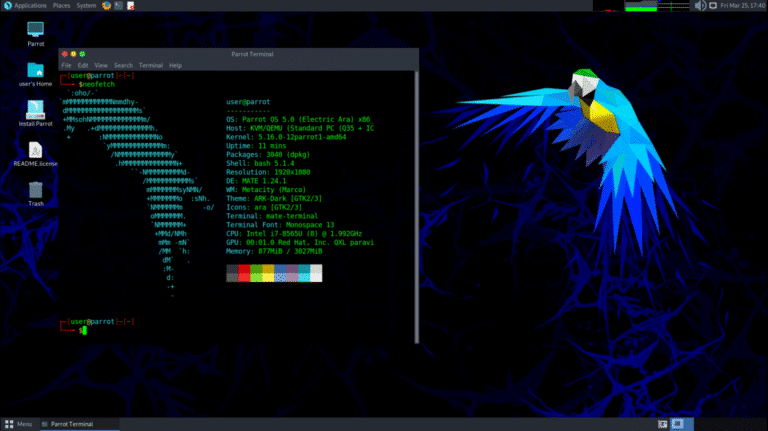Click the yellow swatch in neofetch palette
Viewport: 768px width, 431px height.
(x=268, y=273)
